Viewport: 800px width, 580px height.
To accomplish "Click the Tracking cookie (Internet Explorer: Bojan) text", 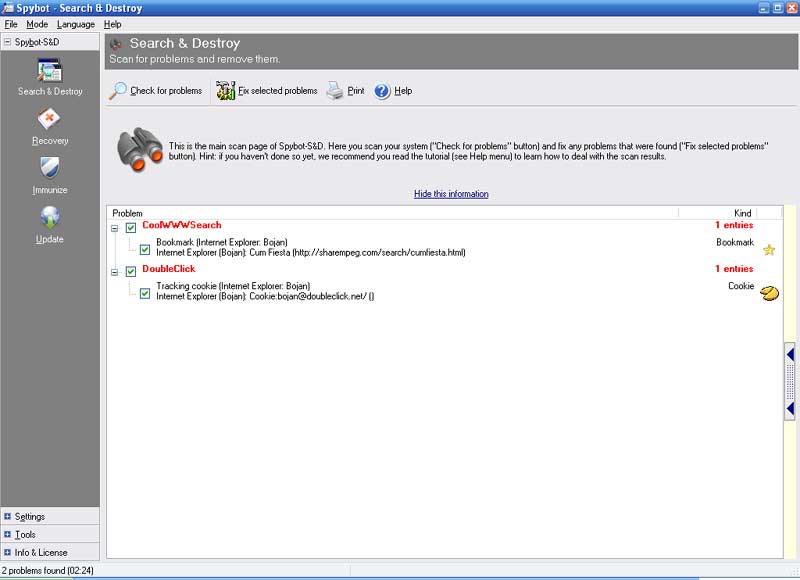I will (x=233, y=286).
